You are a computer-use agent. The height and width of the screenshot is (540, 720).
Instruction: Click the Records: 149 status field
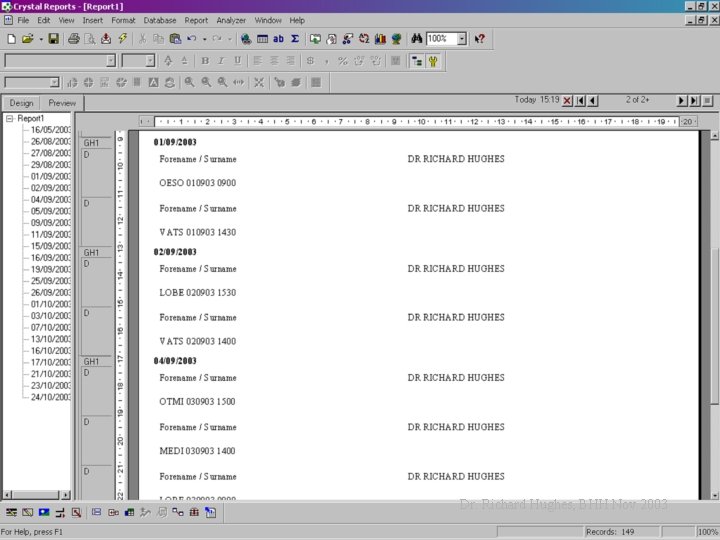(x=621, y=532)
